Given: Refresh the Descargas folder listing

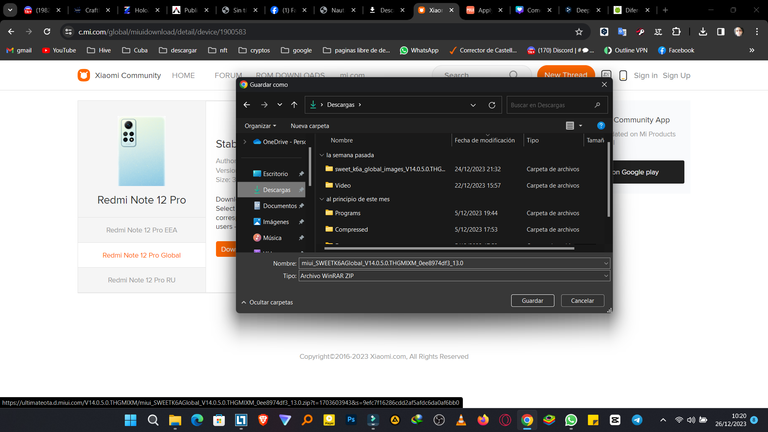Looking at the screenshot, I should point(492,105).
